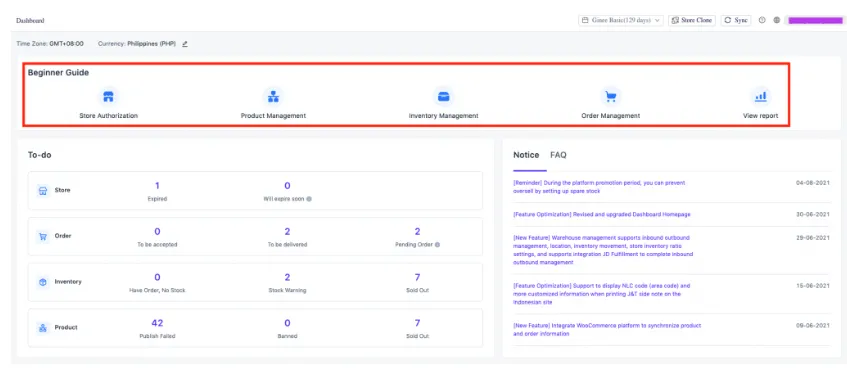Click the Inventory box icon in To-do
Screen dimensions: 847x368
coord(43,282)
